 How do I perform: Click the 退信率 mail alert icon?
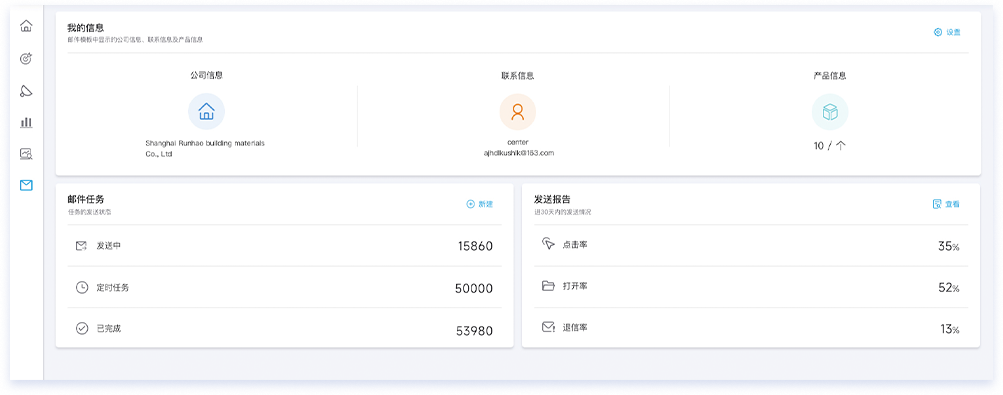click(x=548, y=327)
